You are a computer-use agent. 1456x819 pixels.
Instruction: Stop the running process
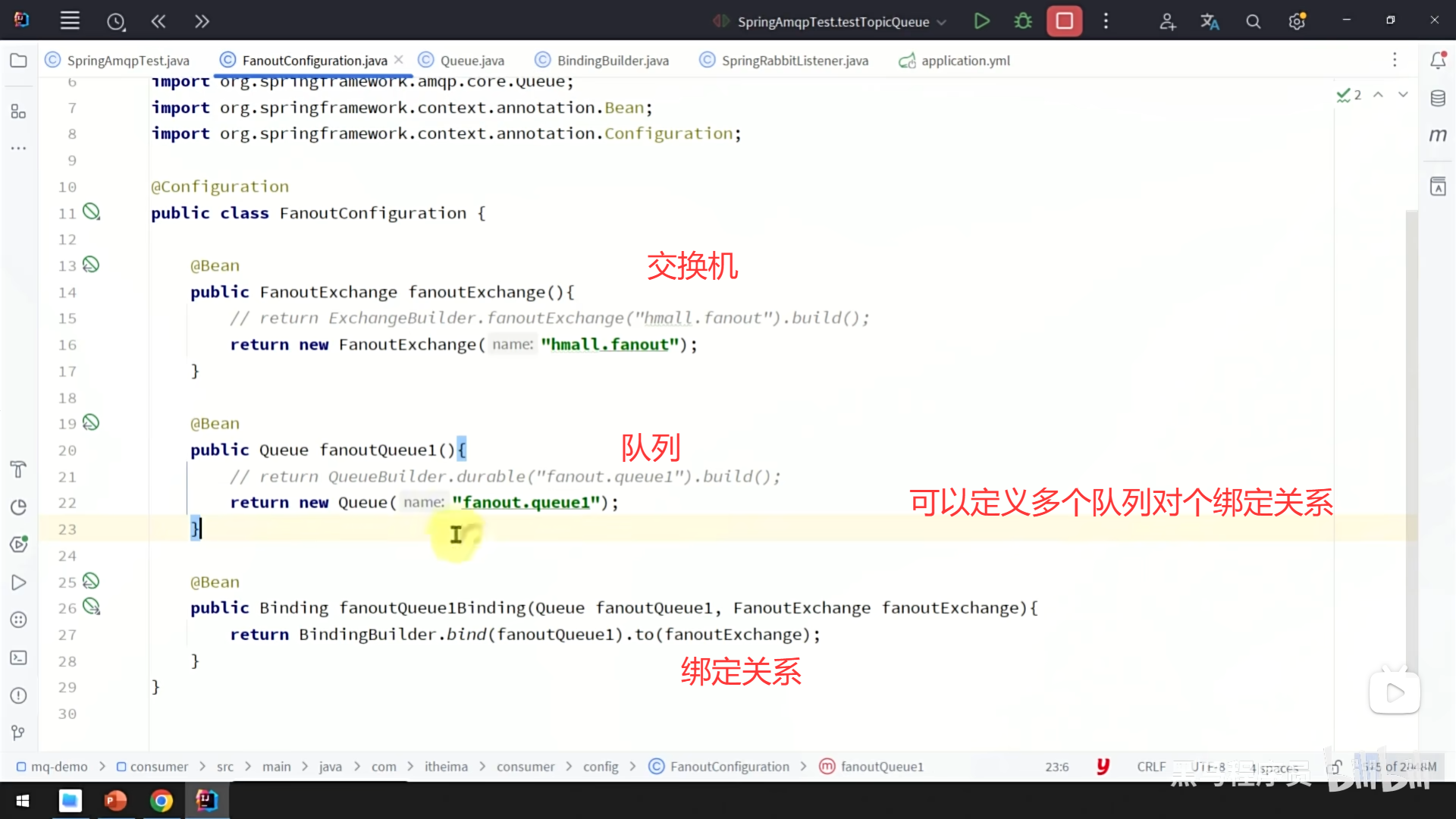[1064, 21]
